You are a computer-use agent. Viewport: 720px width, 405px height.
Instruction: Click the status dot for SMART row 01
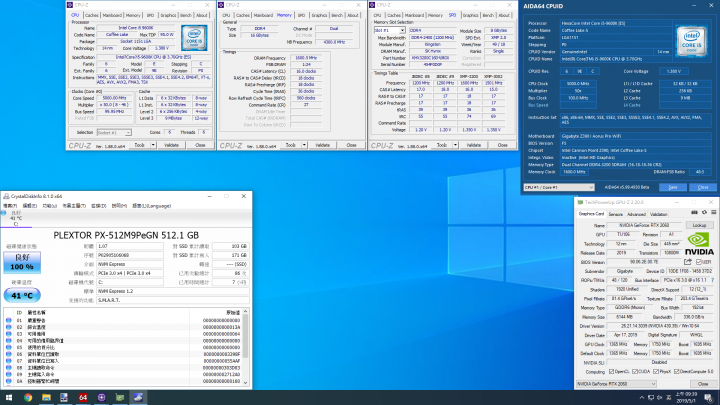(9, 320)
